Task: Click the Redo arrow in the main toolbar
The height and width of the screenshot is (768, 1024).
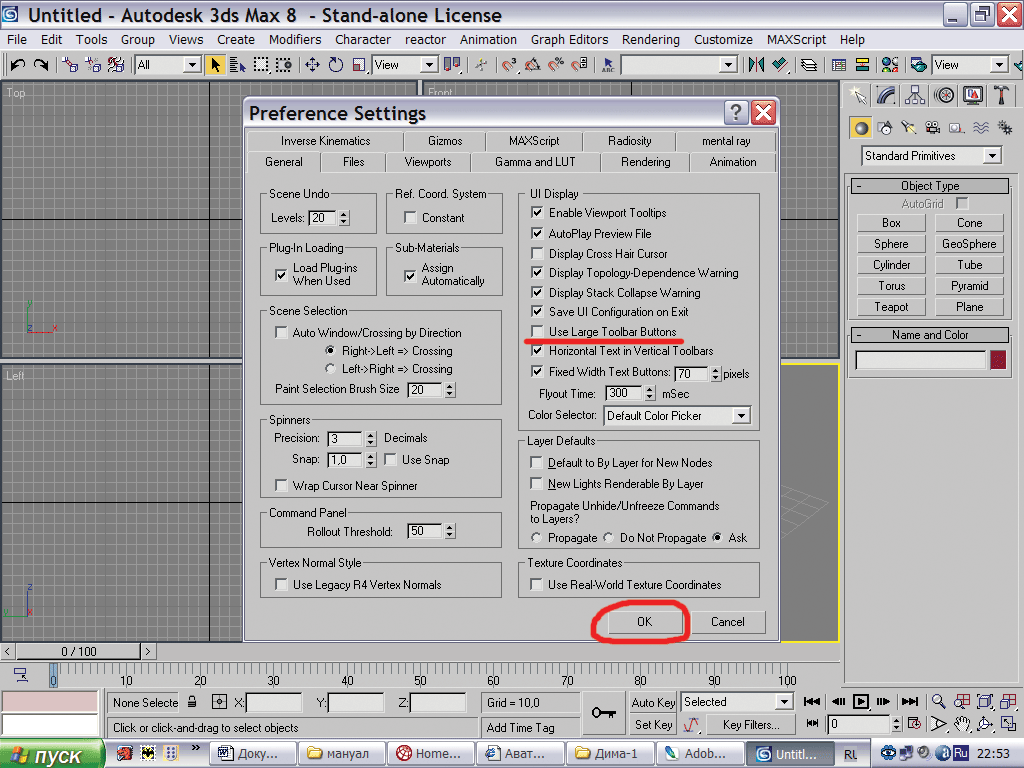Action: click(40, 65)
